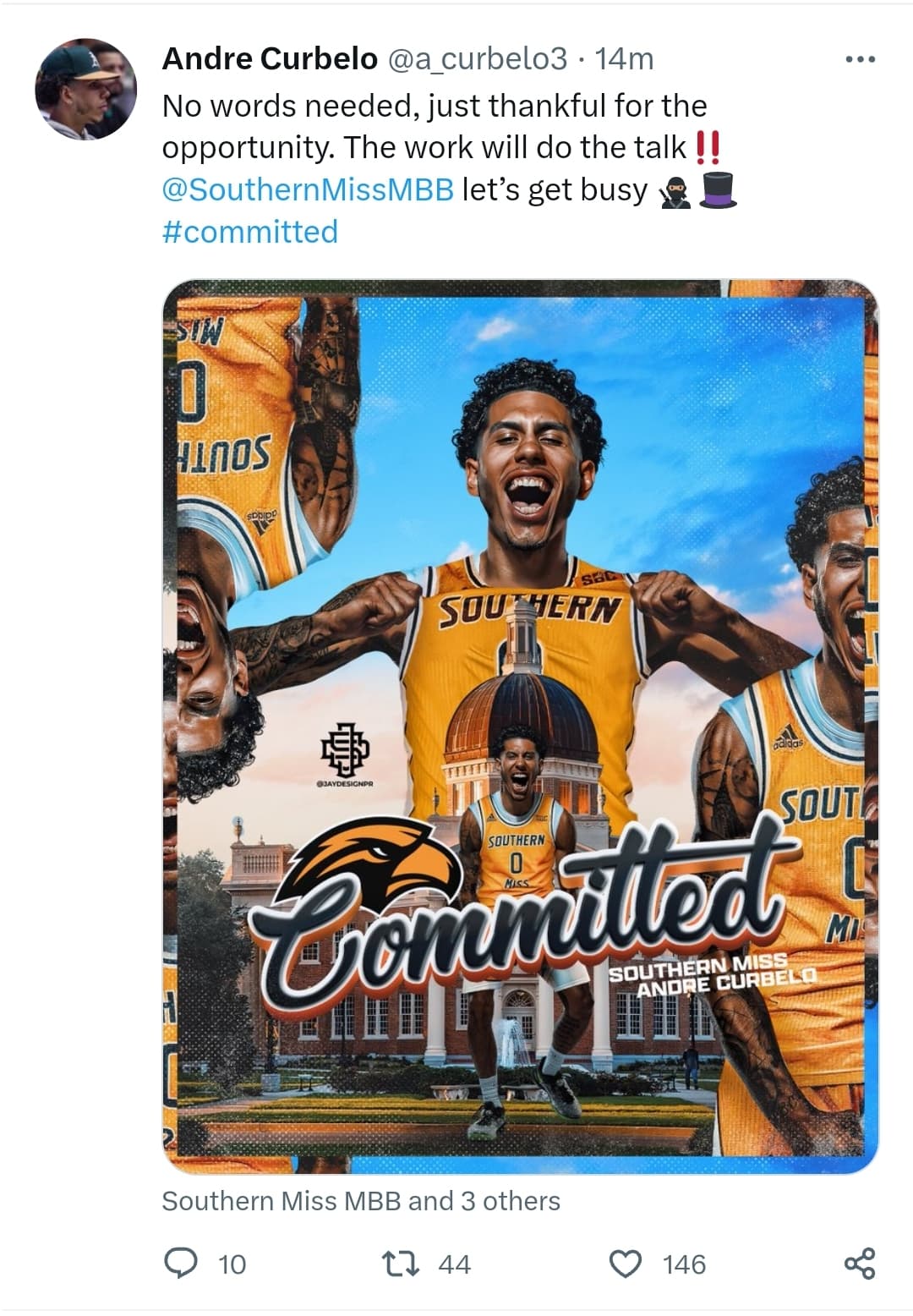Click the @a_curbelo3 handle
913x1316 pixels.
477,58
